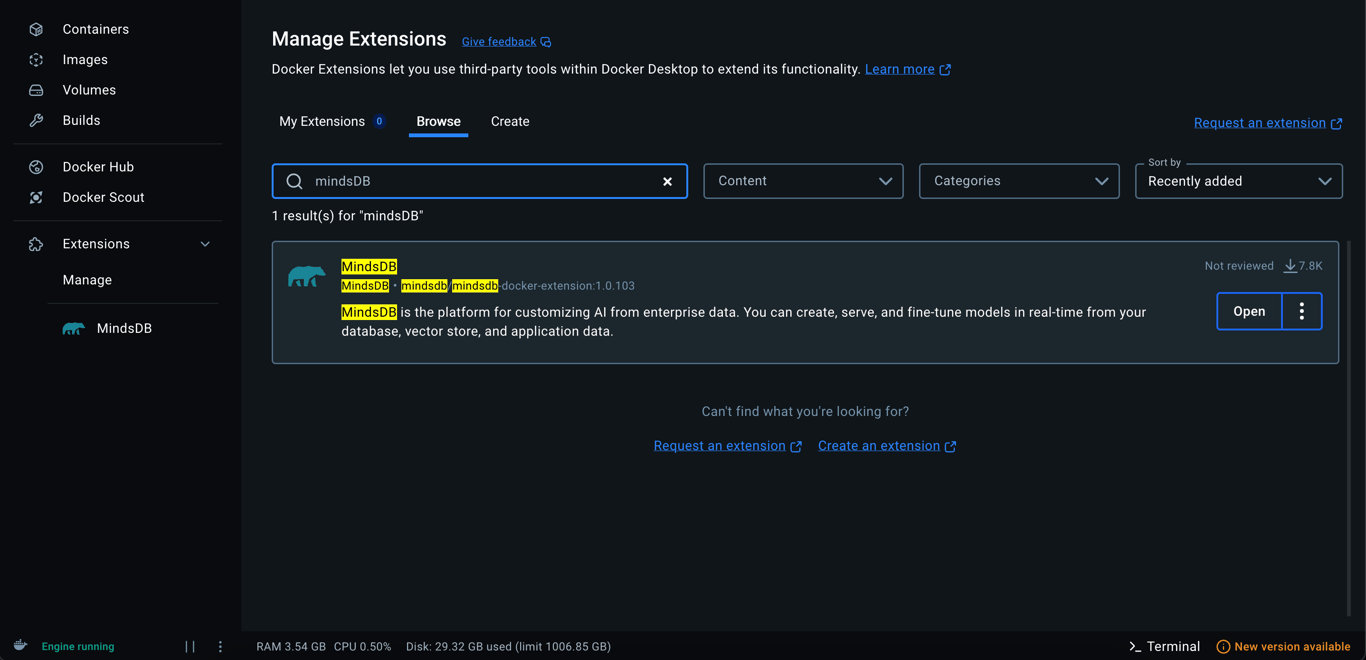Image resolution: width=1366 pixels, height=660 pixels.
Task: Click the MindsDB result title
Action: tap(369, 266)
